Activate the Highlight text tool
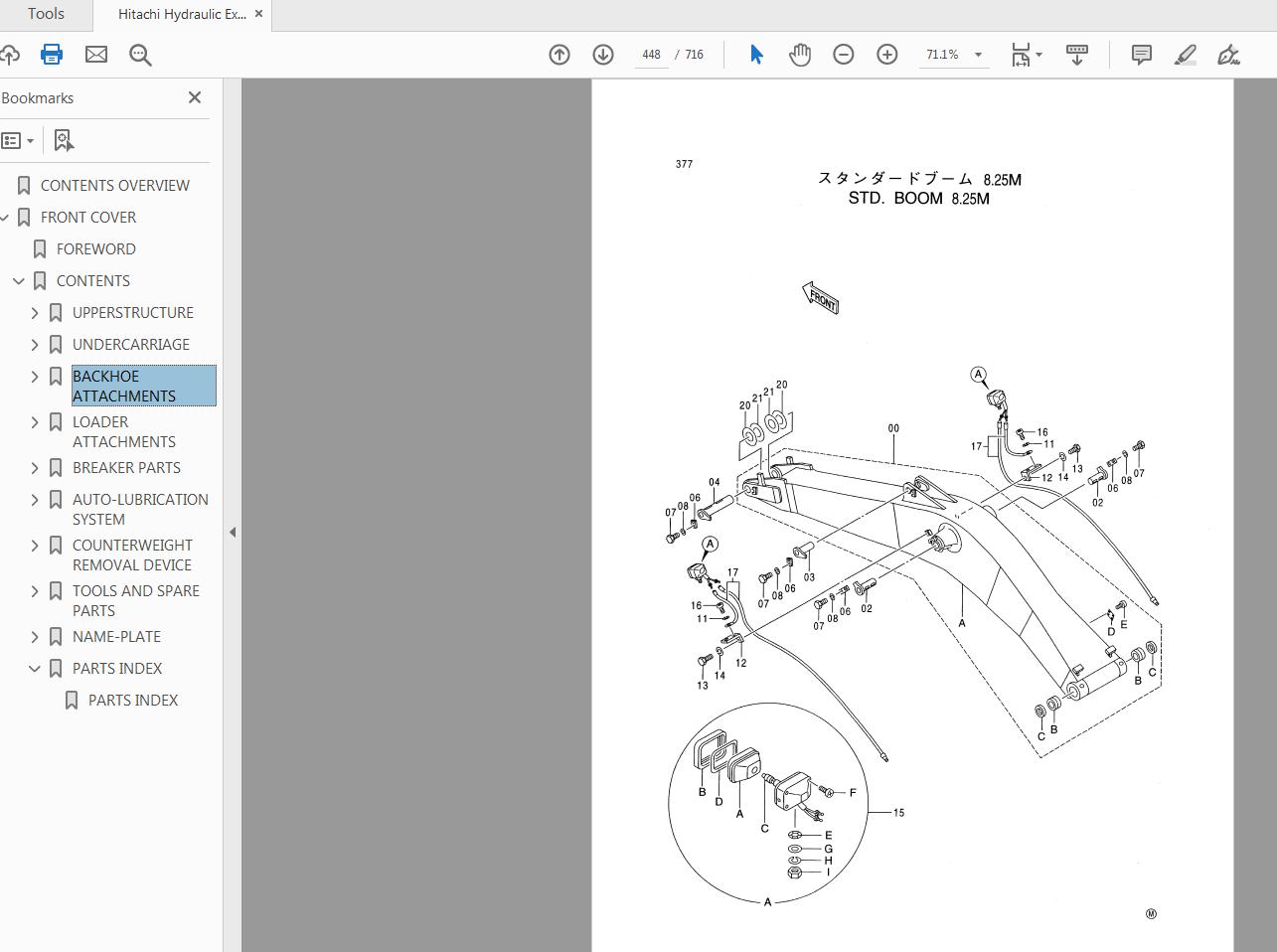Image resolution: width=1277 pixels, height=952 pixels. pos(1185,55)
